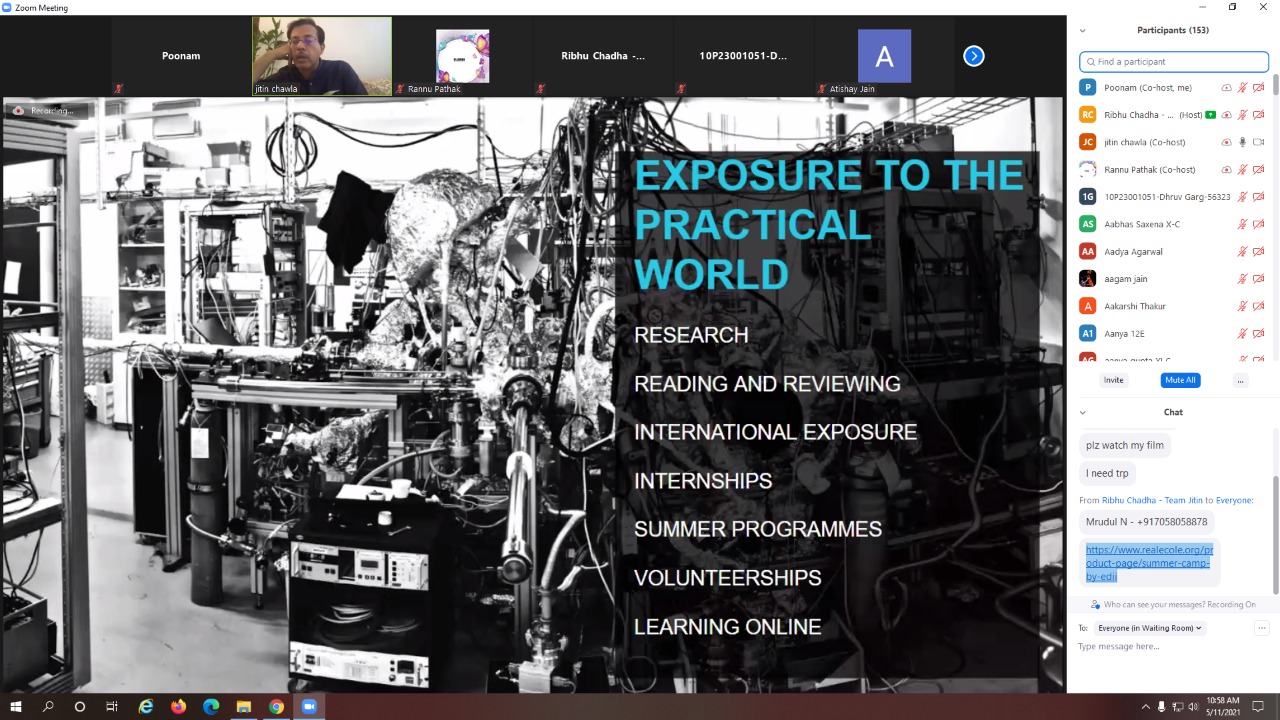
Task: Show next video thumbnails with arrow button
Action: 974,56
